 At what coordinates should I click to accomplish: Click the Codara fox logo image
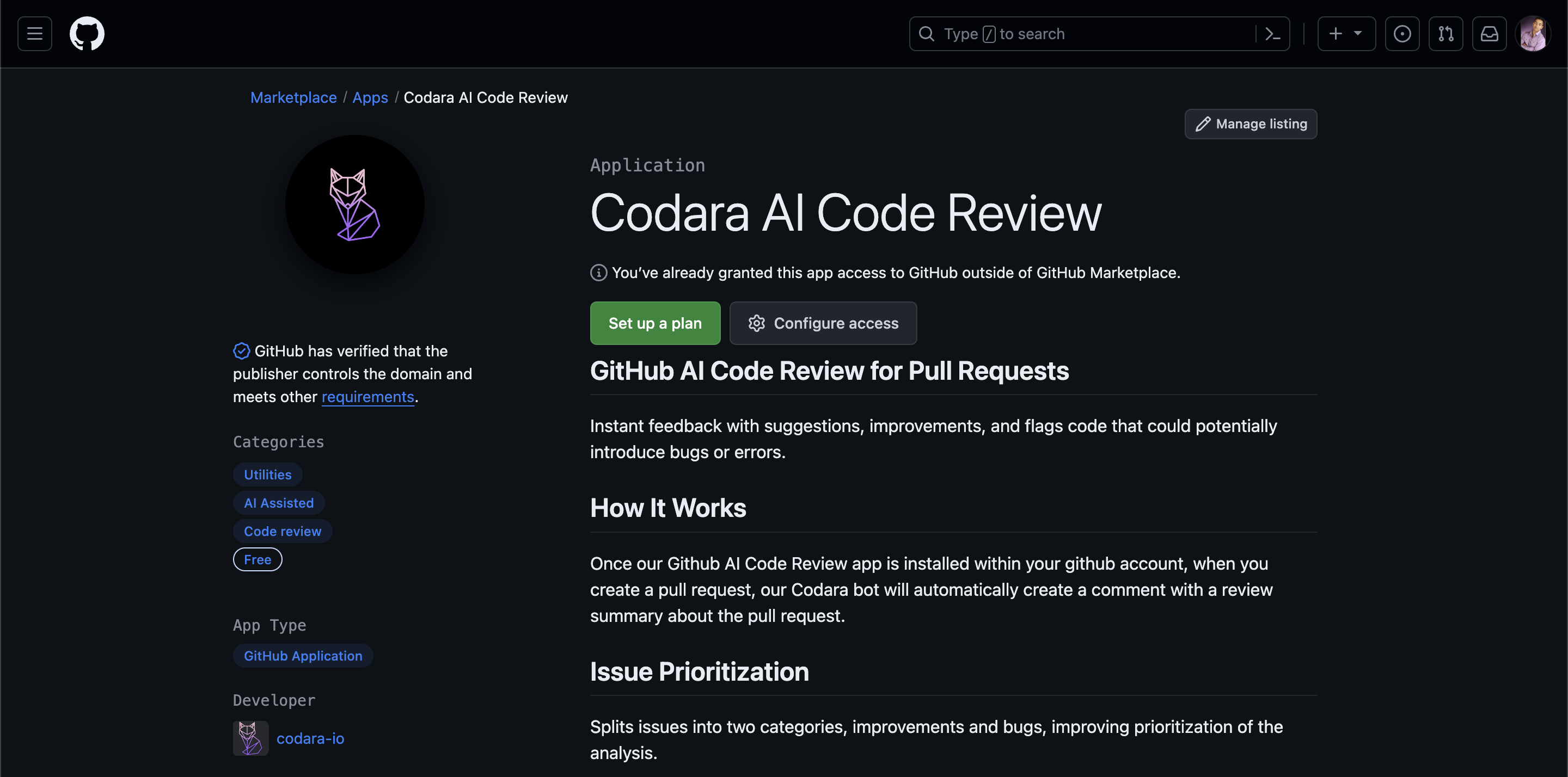tap(355, 205)
